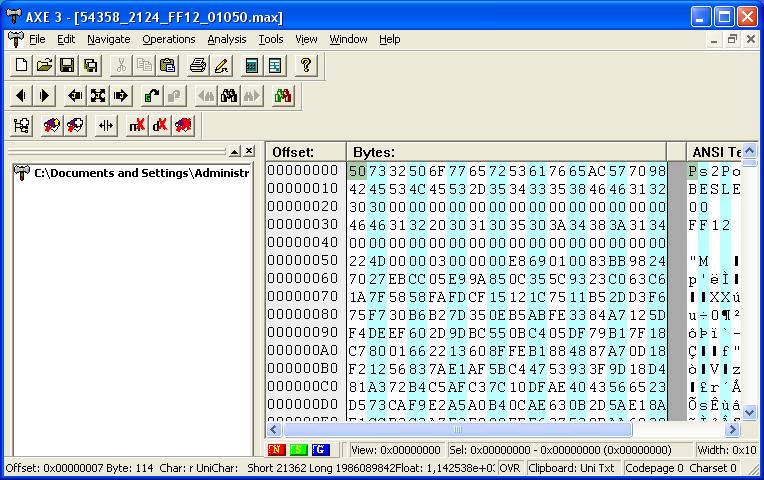The width and height of the screenshot is (764, 480).
Task: Close the left file tree pane
Action: pos(249,152)
